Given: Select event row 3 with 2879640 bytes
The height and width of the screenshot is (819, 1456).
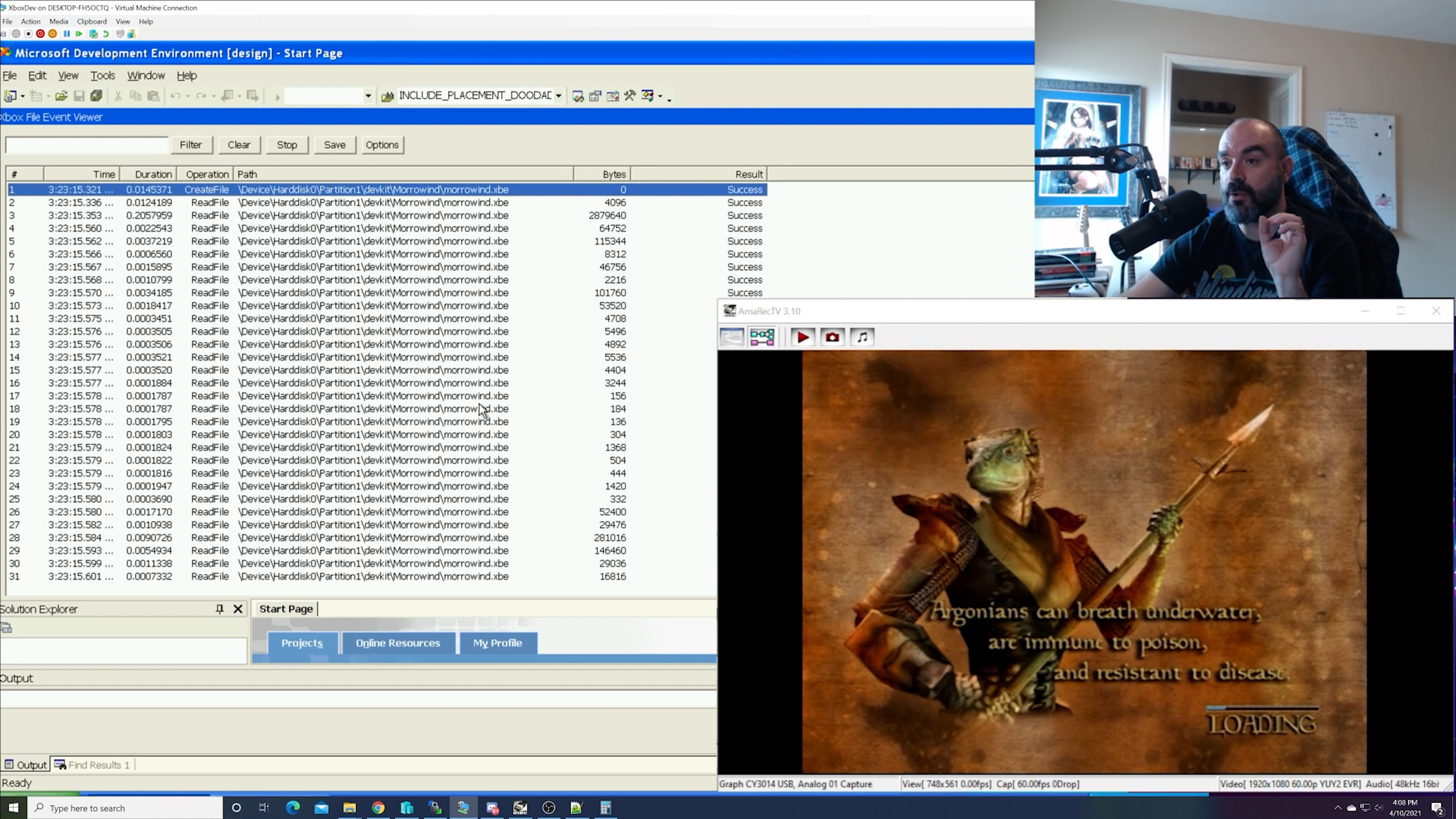Looking at the screenshot, I should point(373,215).
